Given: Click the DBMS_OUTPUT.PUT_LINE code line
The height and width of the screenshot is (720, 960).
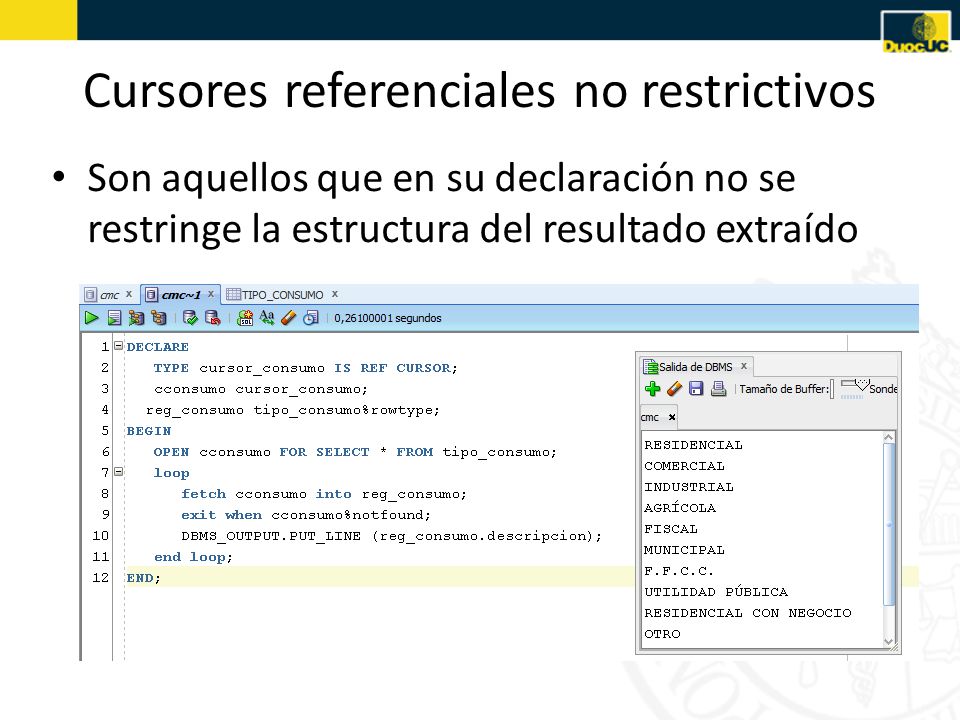Looking at the screenshot, I should [391, 536].
